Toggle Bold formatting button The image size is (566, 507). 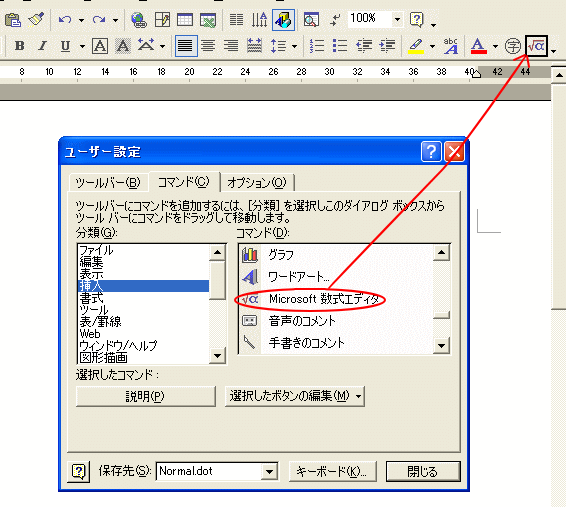[19, 46]
